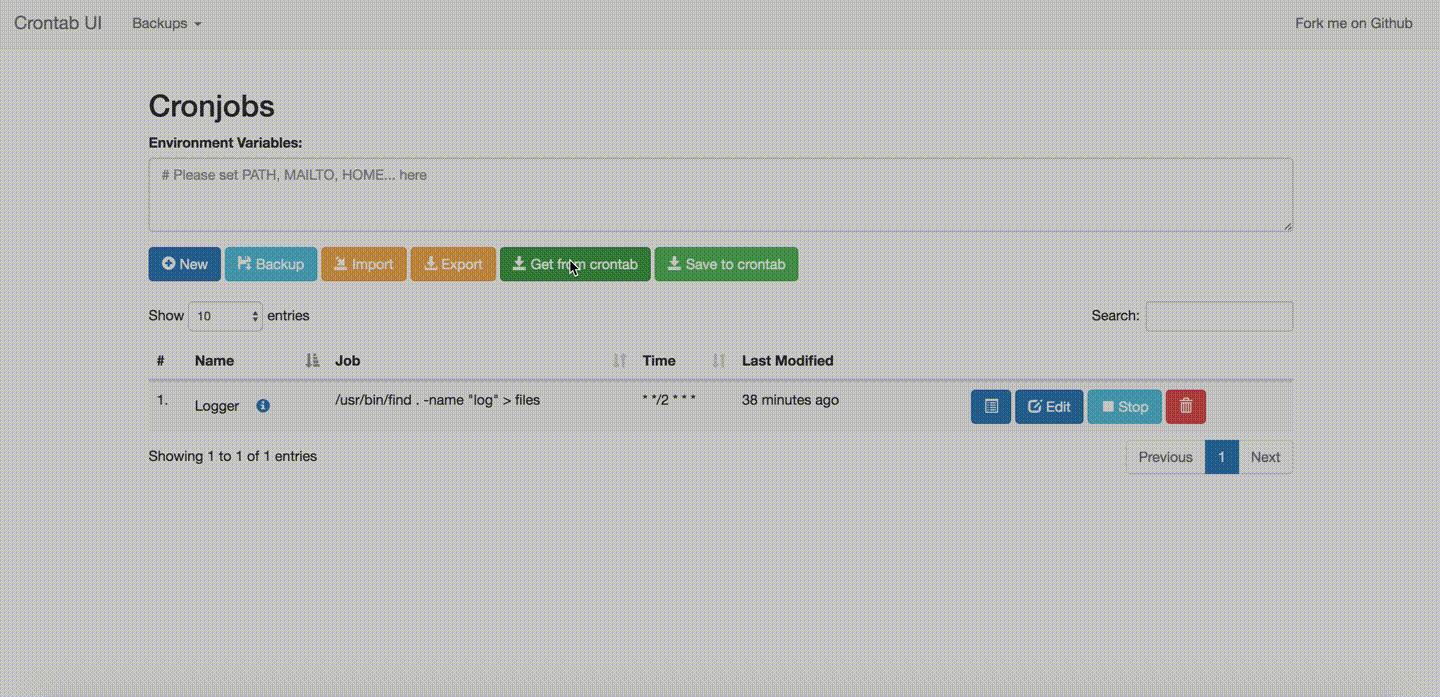
Task: Click the Backup button
Action: point(271,264)
